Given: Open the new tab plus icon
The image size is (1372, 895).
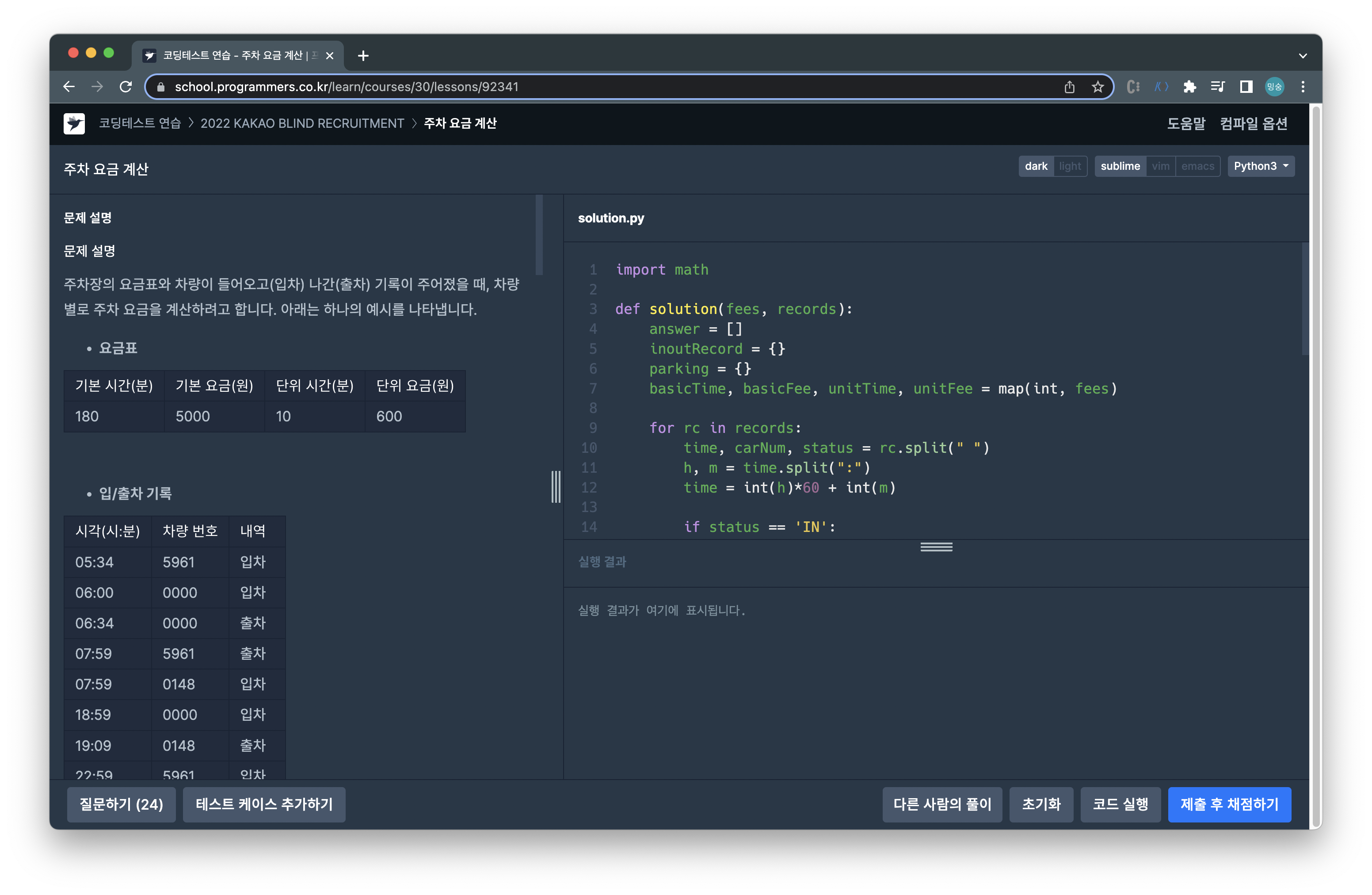Looking at the screenshot, I should point(362,55).
